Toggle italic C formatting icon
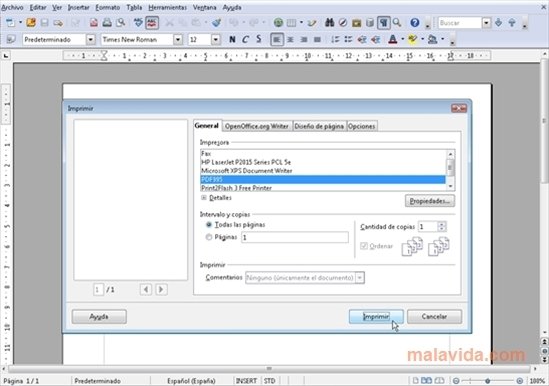Image resolution: width=549 pixels, height=386 pixels. click(245, 40)
